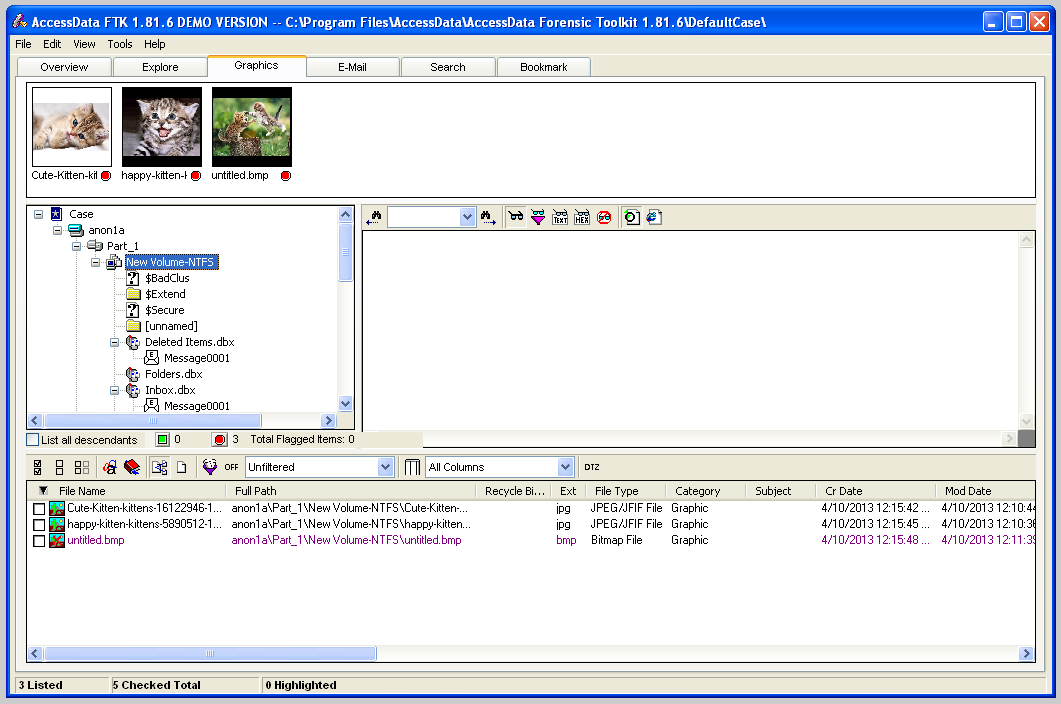This screenshot has width=1061, height=704.
Task: Switch to the Bookmark tab
Action: [544, 67]
